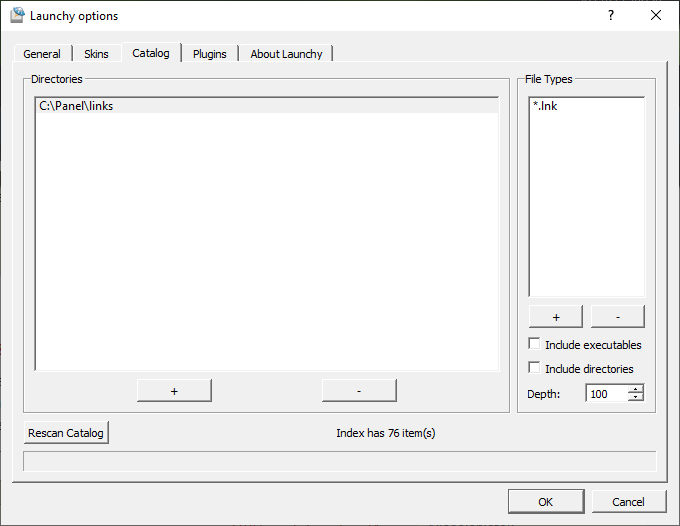Click the catalog scan progress bar
The height and width of the screenshot is (526, 680).
point(340,461)
